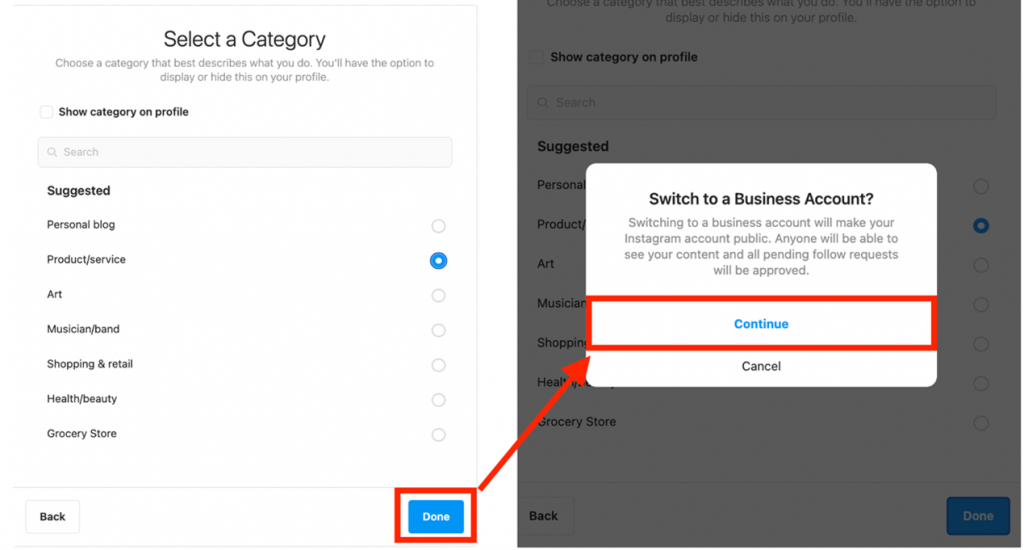1024x550 pixels.
Task: Go Back from Select a Category
Action: [x=52, y=517]
